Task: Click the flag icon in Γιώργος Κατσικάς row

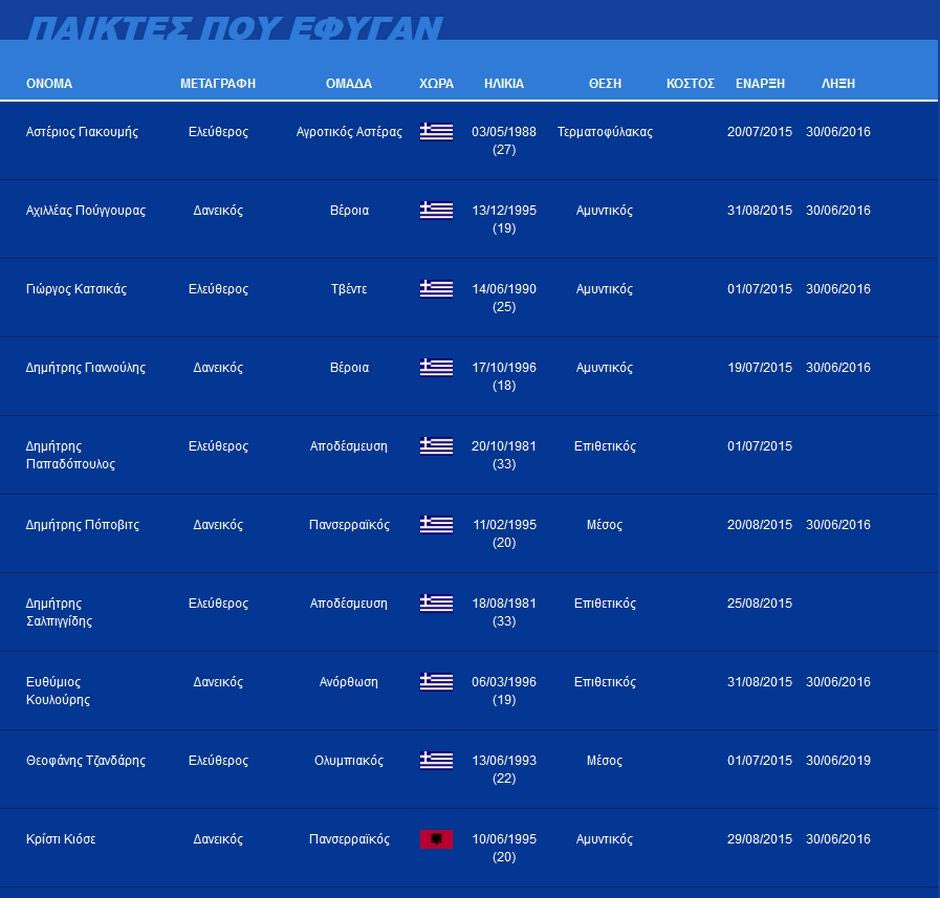Action: tap(436, 289)
